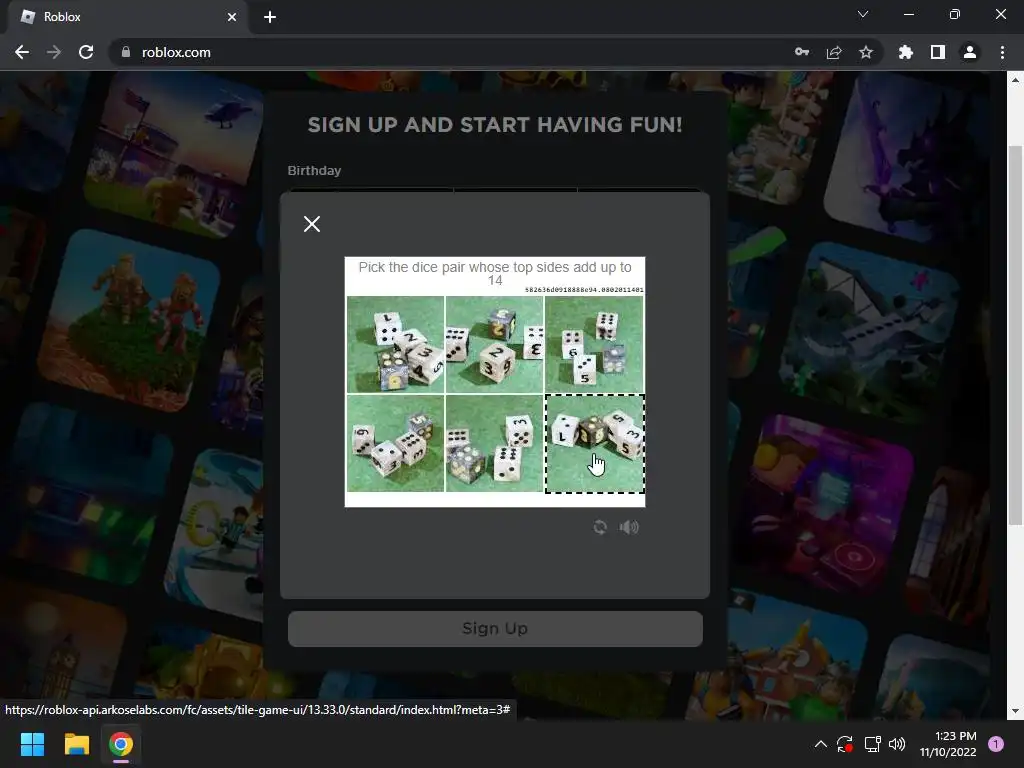Toggle the Chrome side panel
This screenshot has height=768, width=1024.
[x=938, y=52]
